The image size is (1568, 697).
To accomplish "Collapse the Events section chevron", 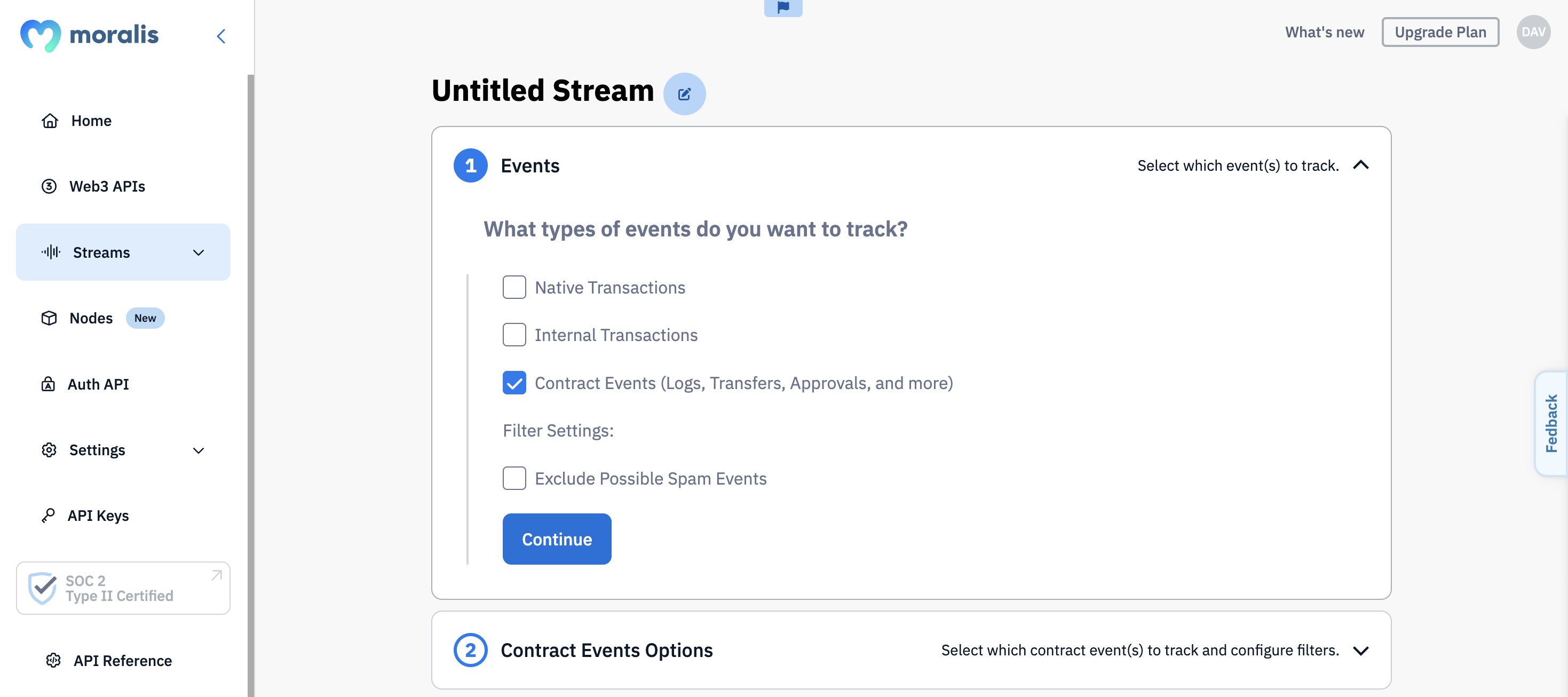I will (1361, 165).
